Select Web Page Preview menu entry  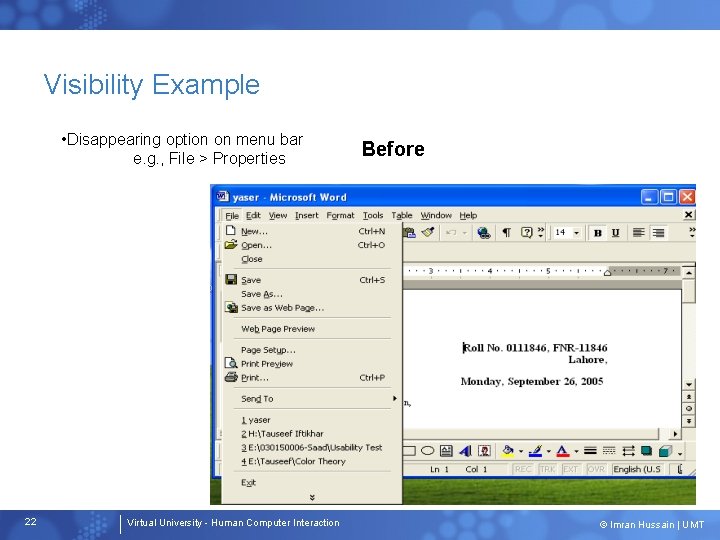[312, 329]
